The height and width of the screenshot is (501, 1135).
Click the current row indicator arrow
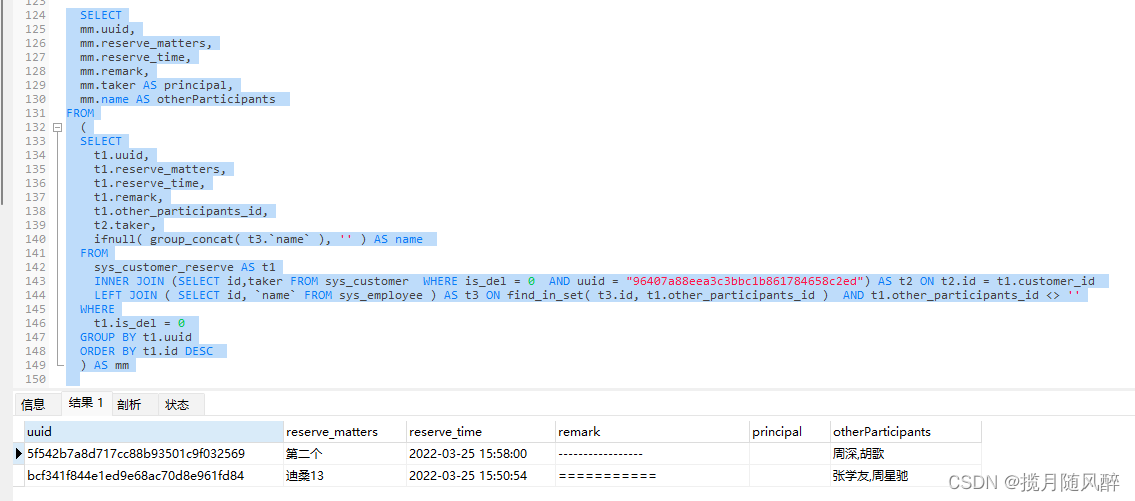click(x=19, y=454)
